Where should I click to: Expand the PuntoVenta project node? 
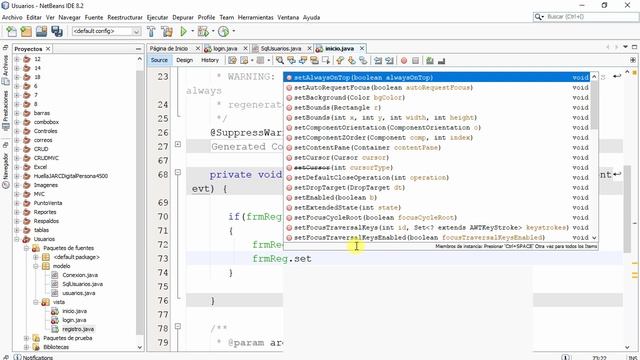17,203
